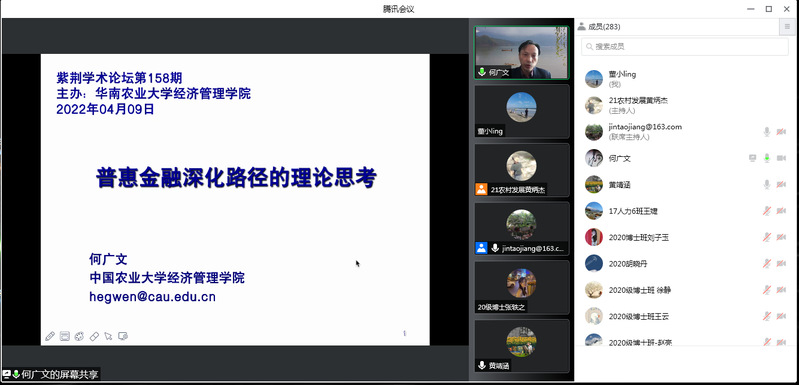The height and width of the screenshot is (385, 799).
Task: Click the screen-share icon next to 何广文 in list
Action: pyautogui.click(x=753, y=158)
